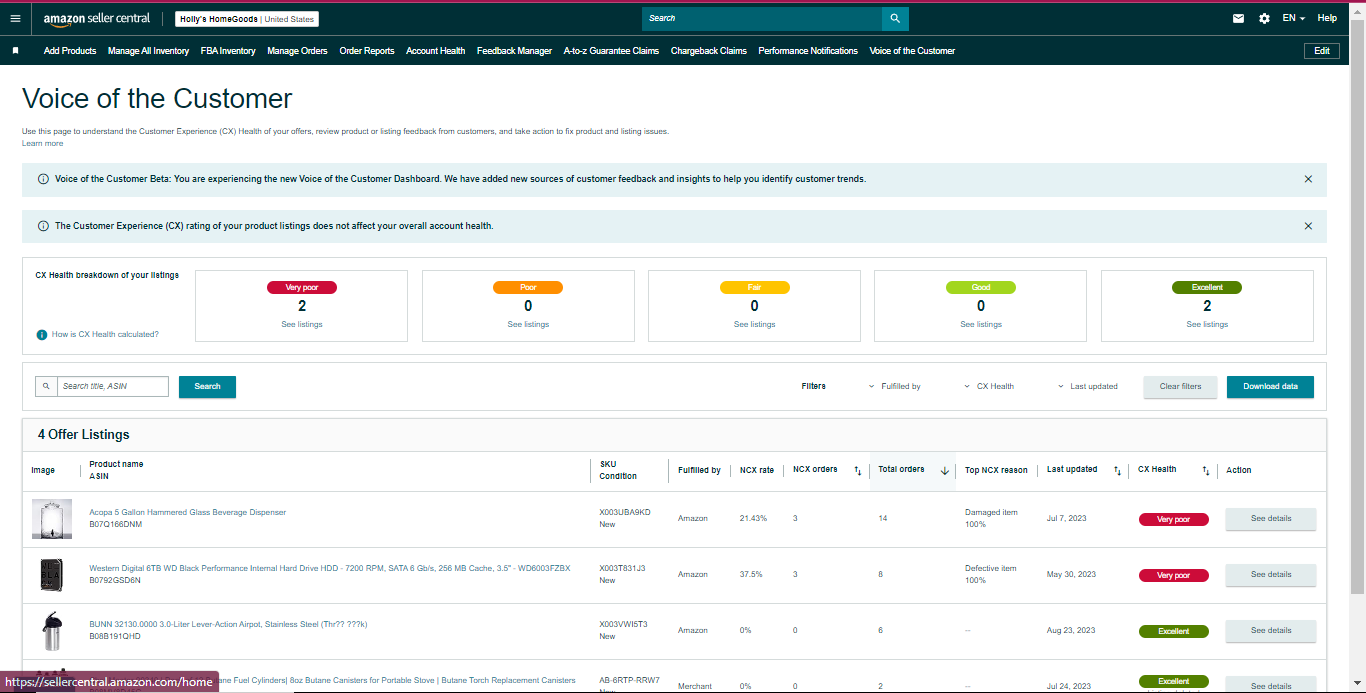Click the Excellent green badge card

click(x=1207, y=306)
